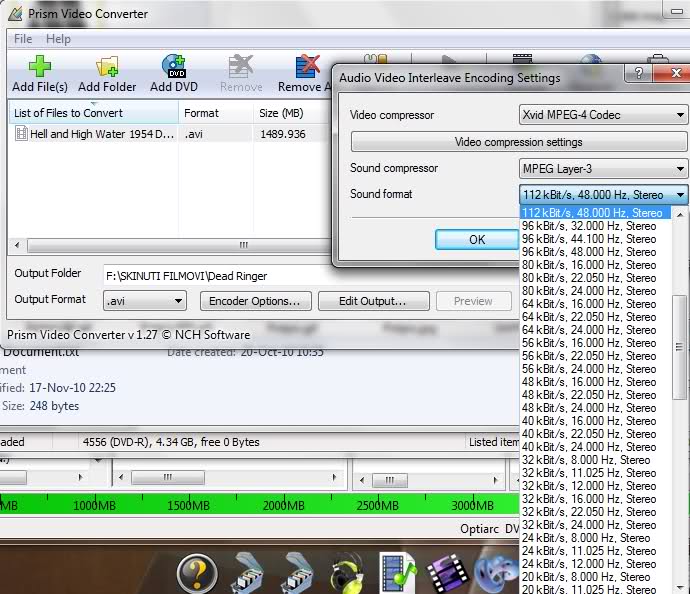The height and width of the screenshot is (594, 690).
Task: Select 56 kBit/s, 24.000 Hz, Stereo
Action: point(595,369)
